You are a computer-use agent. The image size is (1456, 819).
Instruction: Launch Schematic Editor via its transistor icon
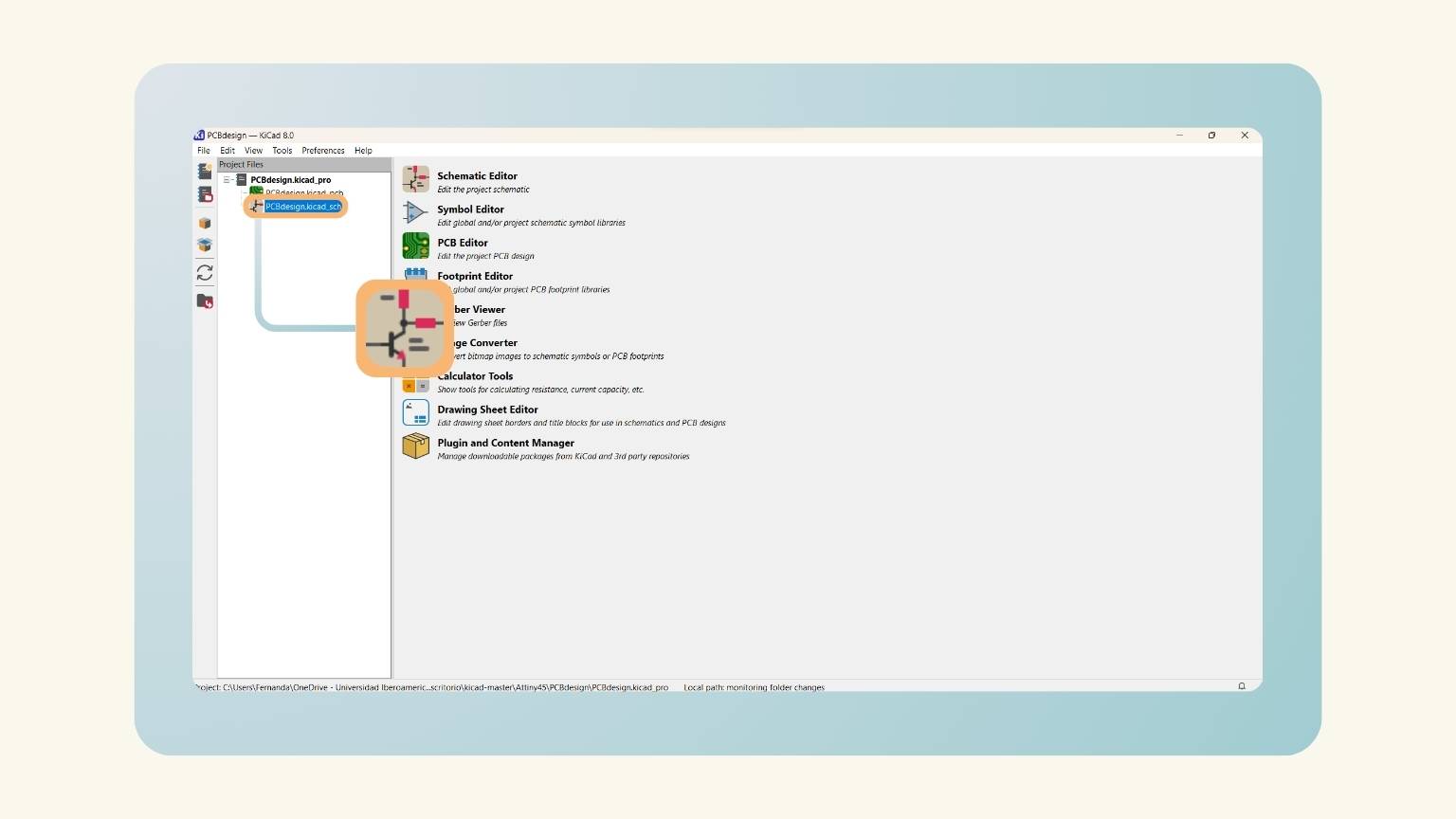[x=415, y=179]
